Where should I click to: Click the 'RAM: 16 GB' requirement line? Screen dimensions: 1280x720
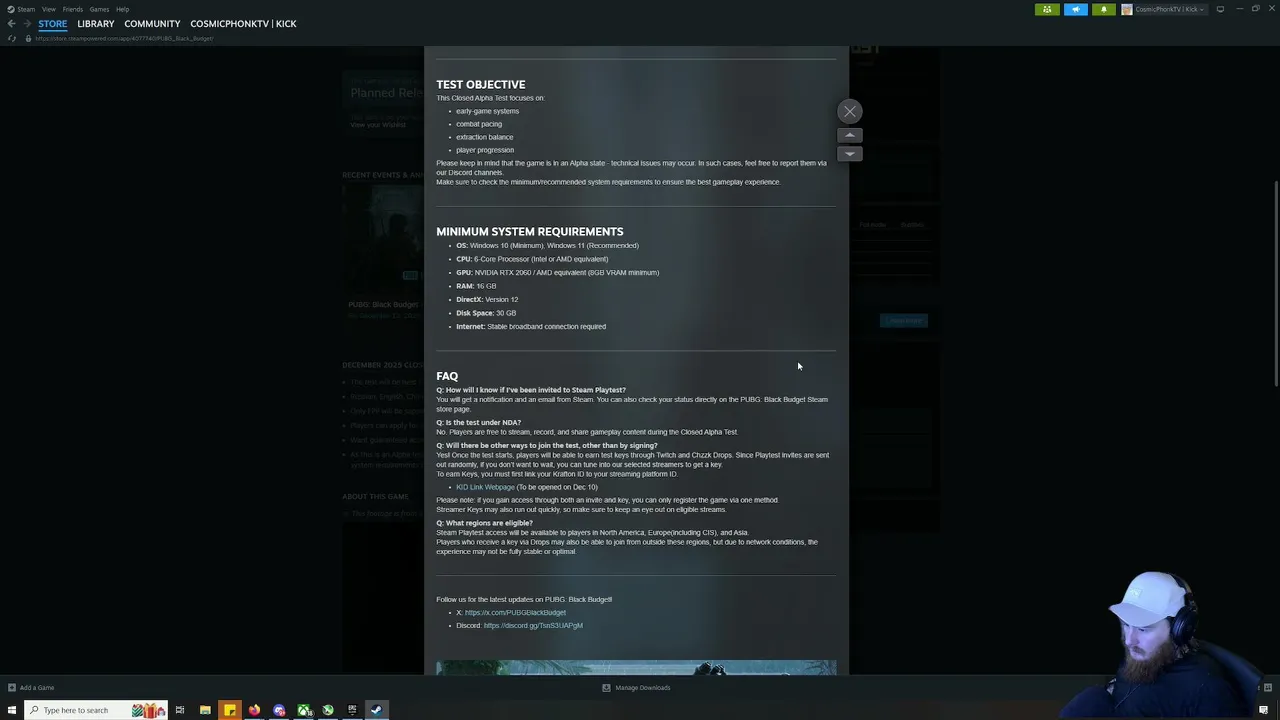pyautogui.click(x=476, y=286)
